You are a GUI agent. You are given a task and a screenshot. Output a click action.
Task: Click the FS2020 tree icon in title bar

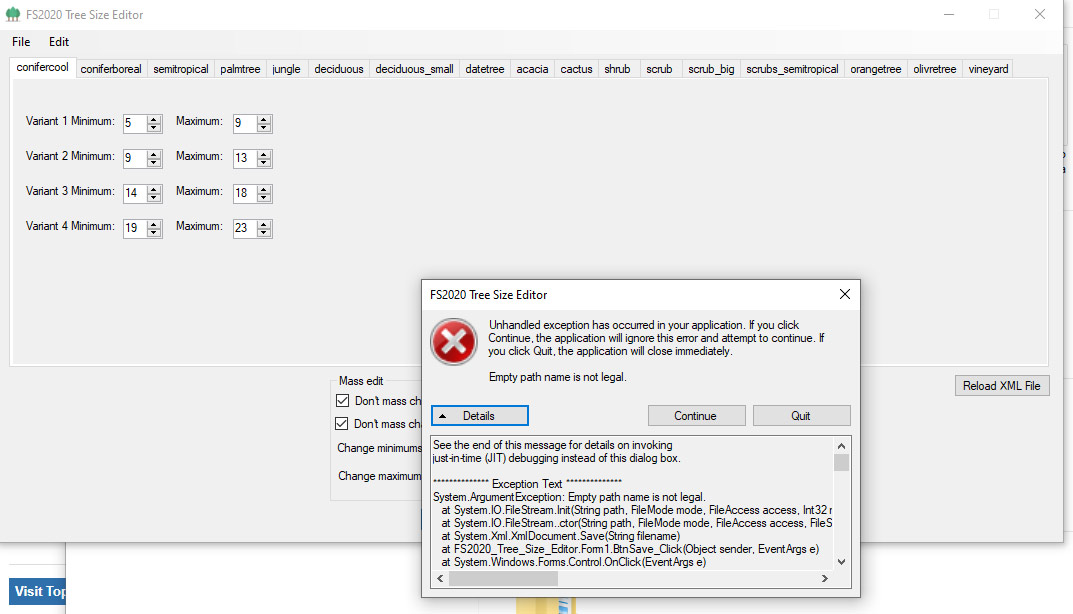click(x=14, y=14)
